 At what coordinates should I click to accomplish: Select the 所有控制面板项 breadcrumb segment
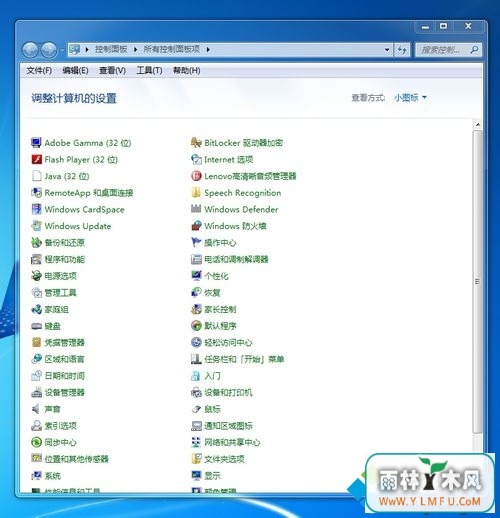pos(172,49)
